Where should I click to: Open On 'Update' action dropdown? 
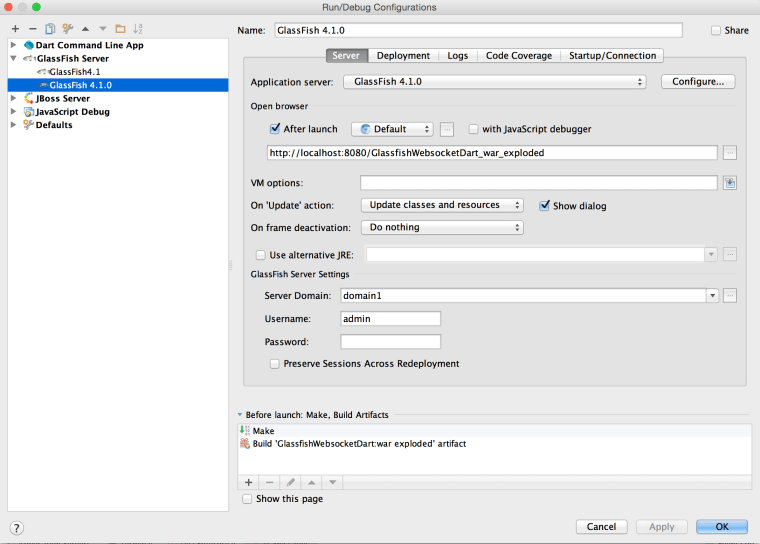[x=442, y=205]
